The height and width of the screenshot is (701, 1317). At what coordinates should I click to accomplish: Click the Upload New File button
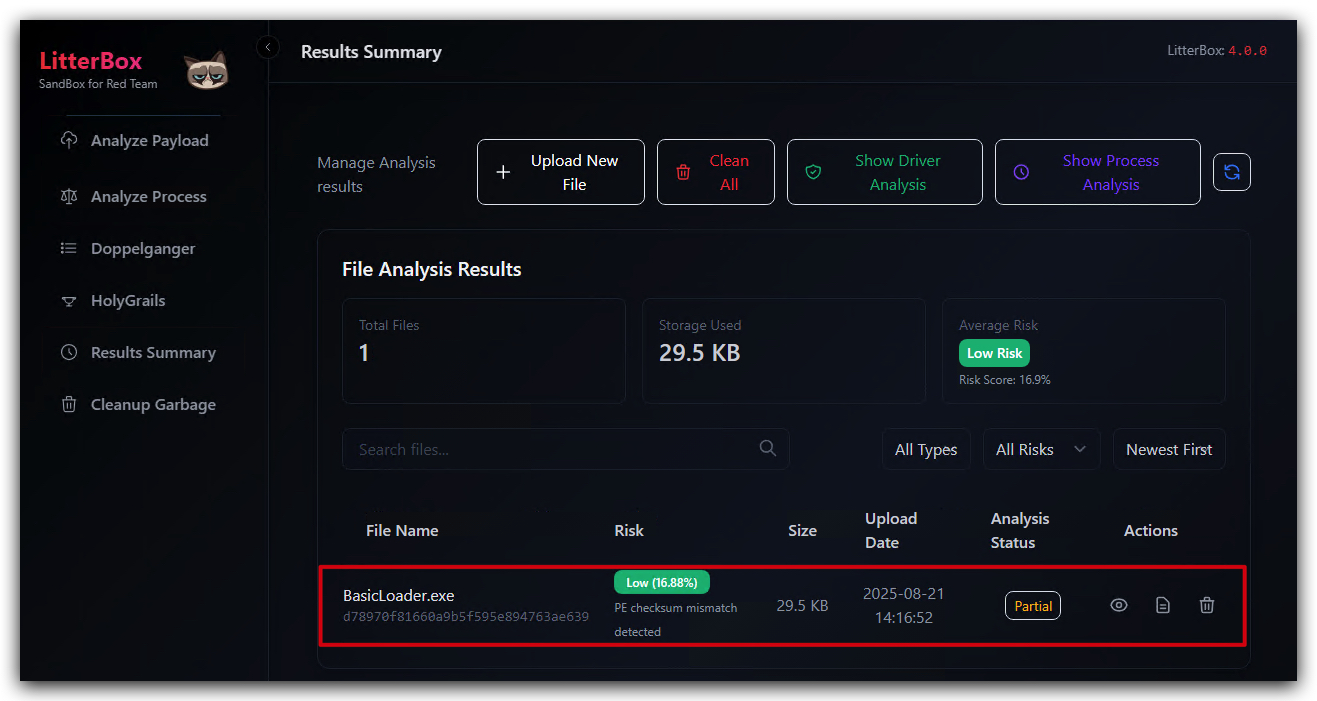(x=561, y=172)
